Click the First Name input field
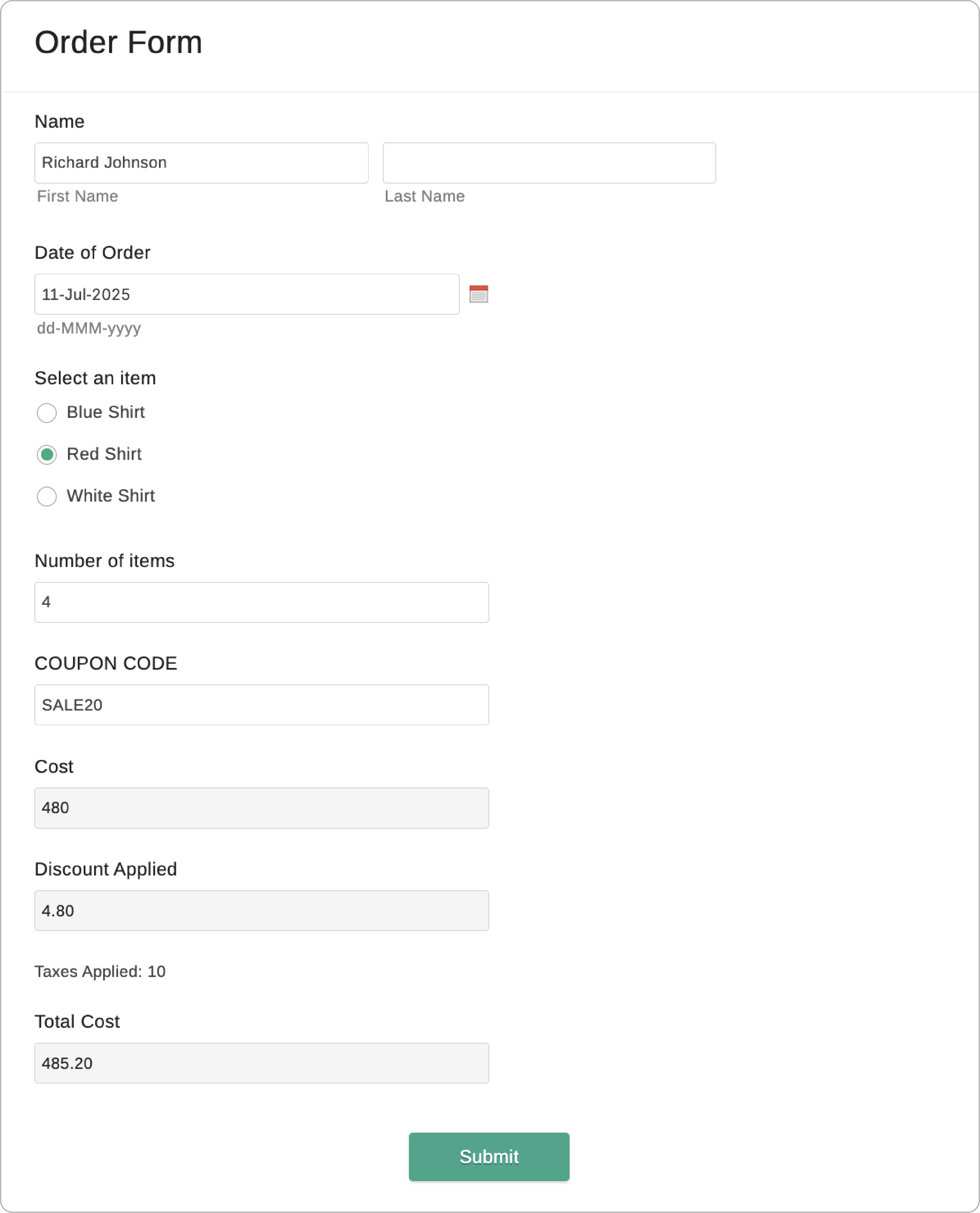 (x=202, y=163)
